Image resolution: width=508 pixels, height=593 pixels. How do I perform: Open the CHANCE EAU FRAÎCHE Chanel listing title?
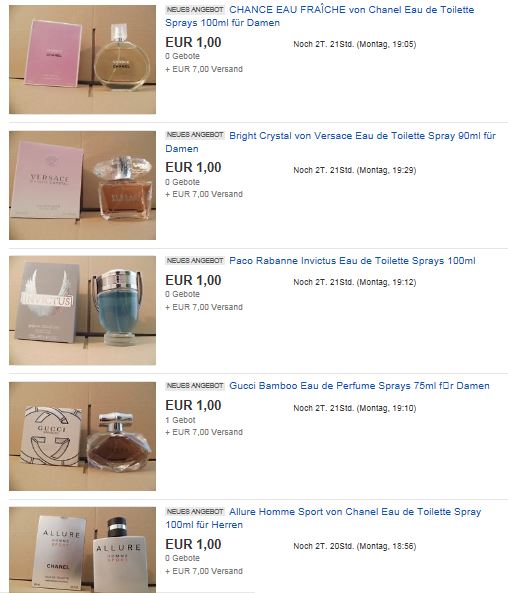pos(320,16)
